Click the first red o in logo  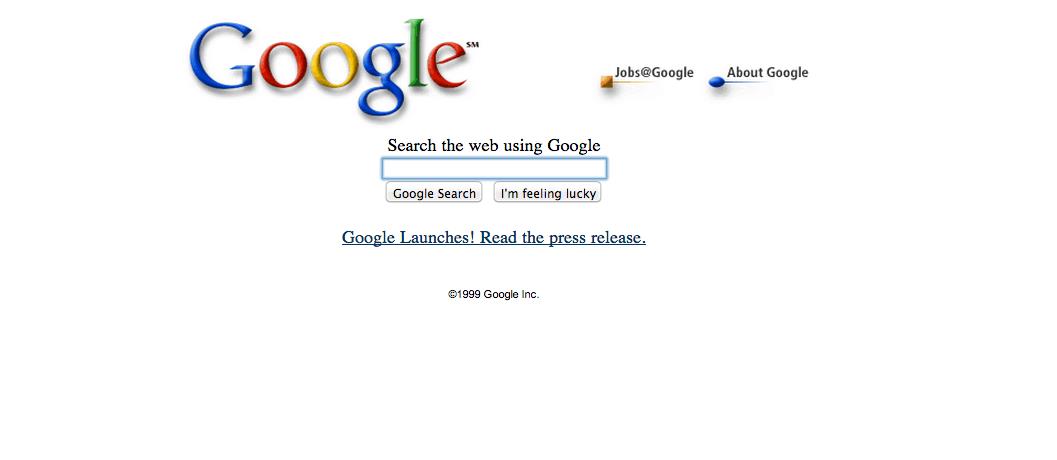(x=282, y=65)
